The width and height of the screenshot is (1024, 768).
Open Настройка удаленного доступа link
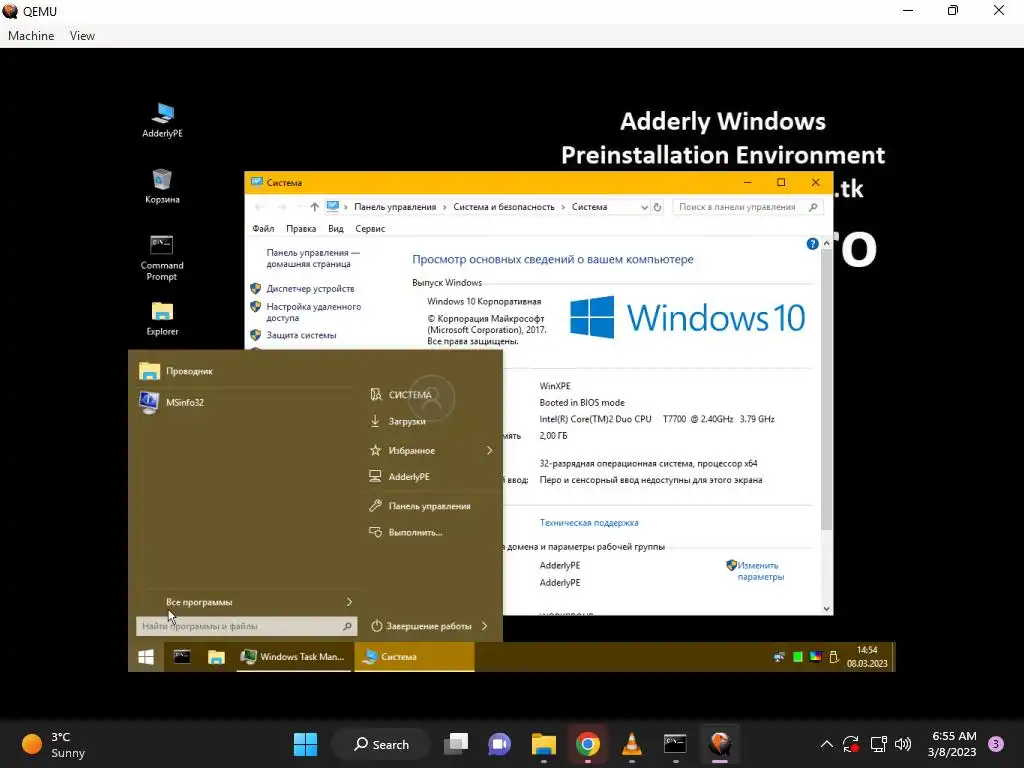coord(313,312)
